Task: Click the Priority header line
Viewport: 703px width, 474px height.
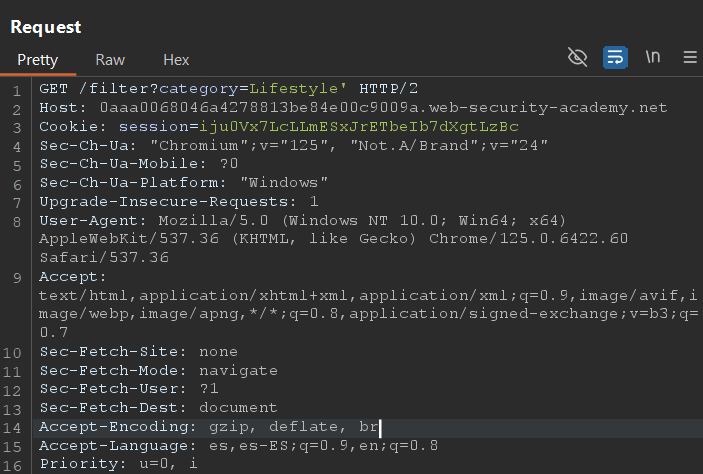Action: (x=118, y=464)
